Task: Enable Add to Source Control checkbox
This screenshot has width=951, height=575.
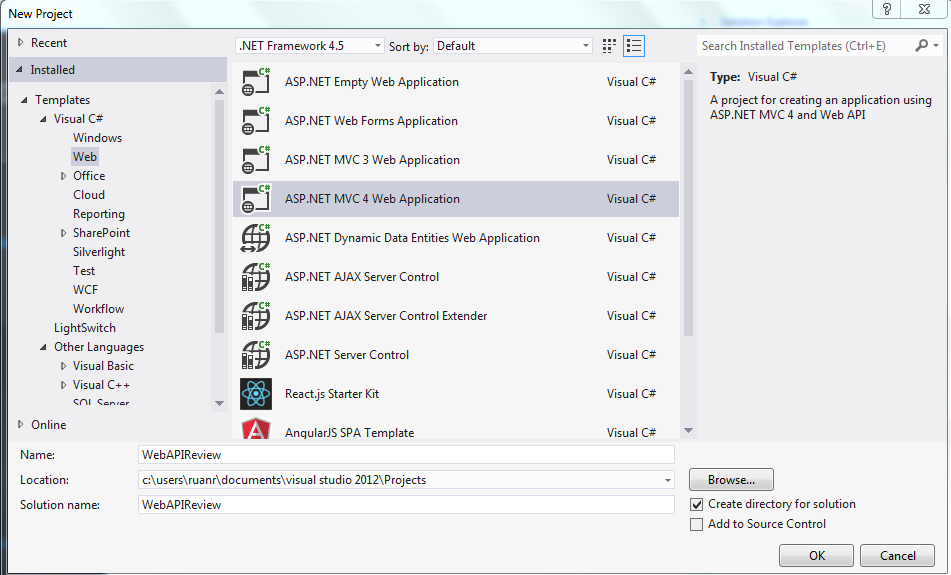Action: 696,524
